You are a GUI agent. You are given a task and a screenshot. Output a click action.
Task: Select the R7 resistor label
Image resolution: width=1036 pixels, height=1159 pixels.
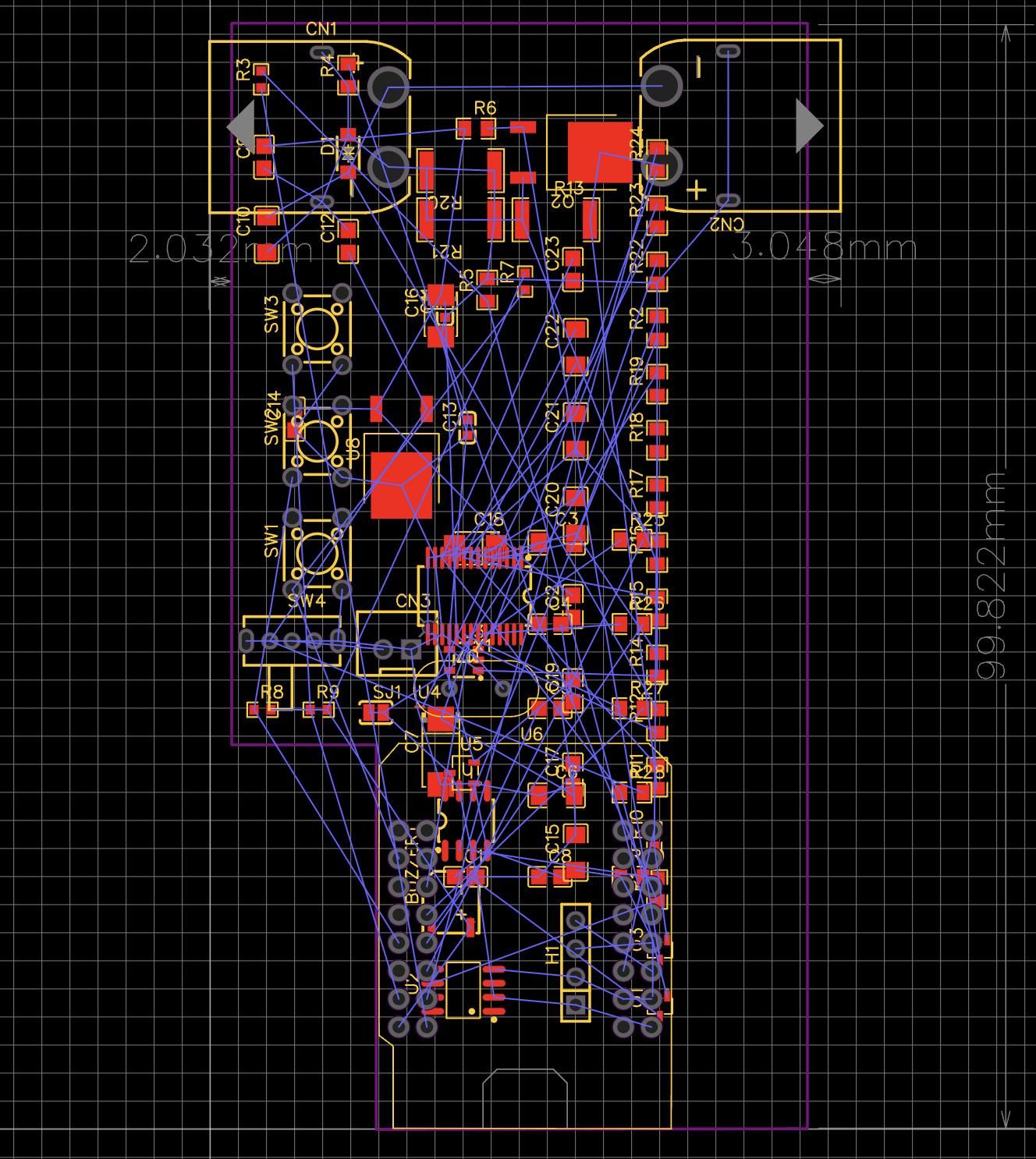coord(507,272)
